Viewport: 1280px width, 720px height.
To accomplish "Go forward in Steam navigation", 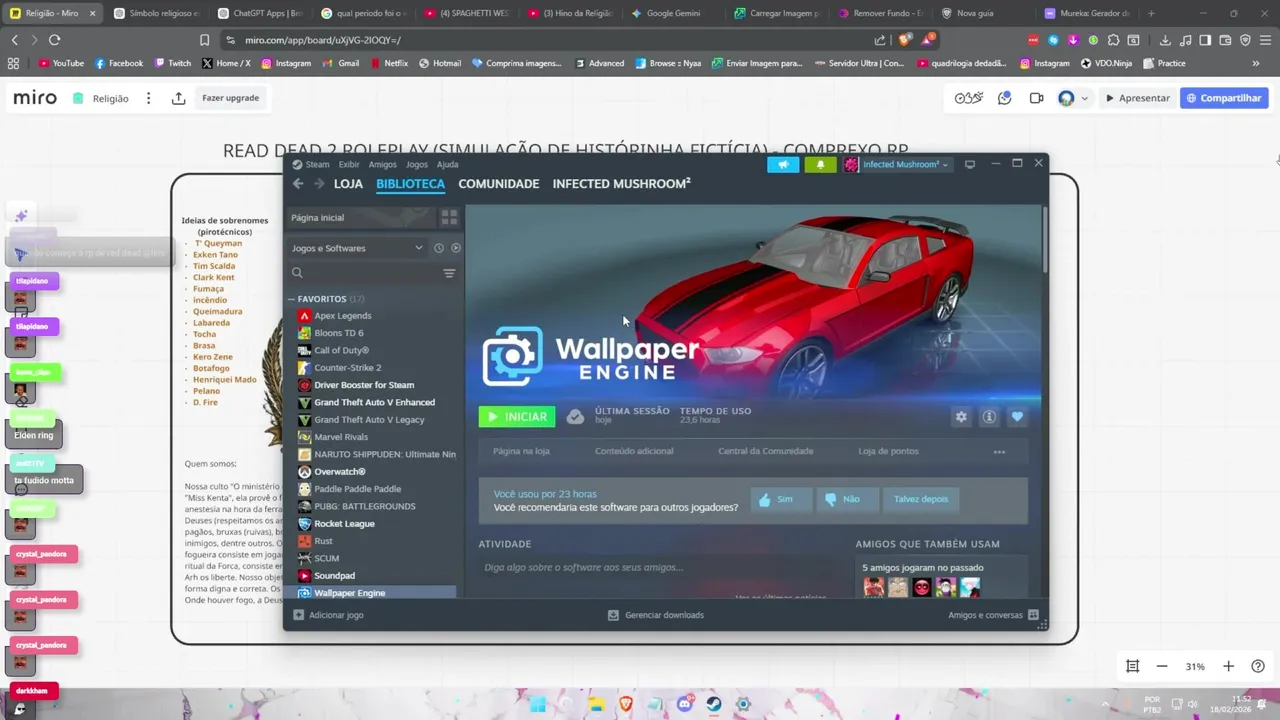I will pos(319,184).
